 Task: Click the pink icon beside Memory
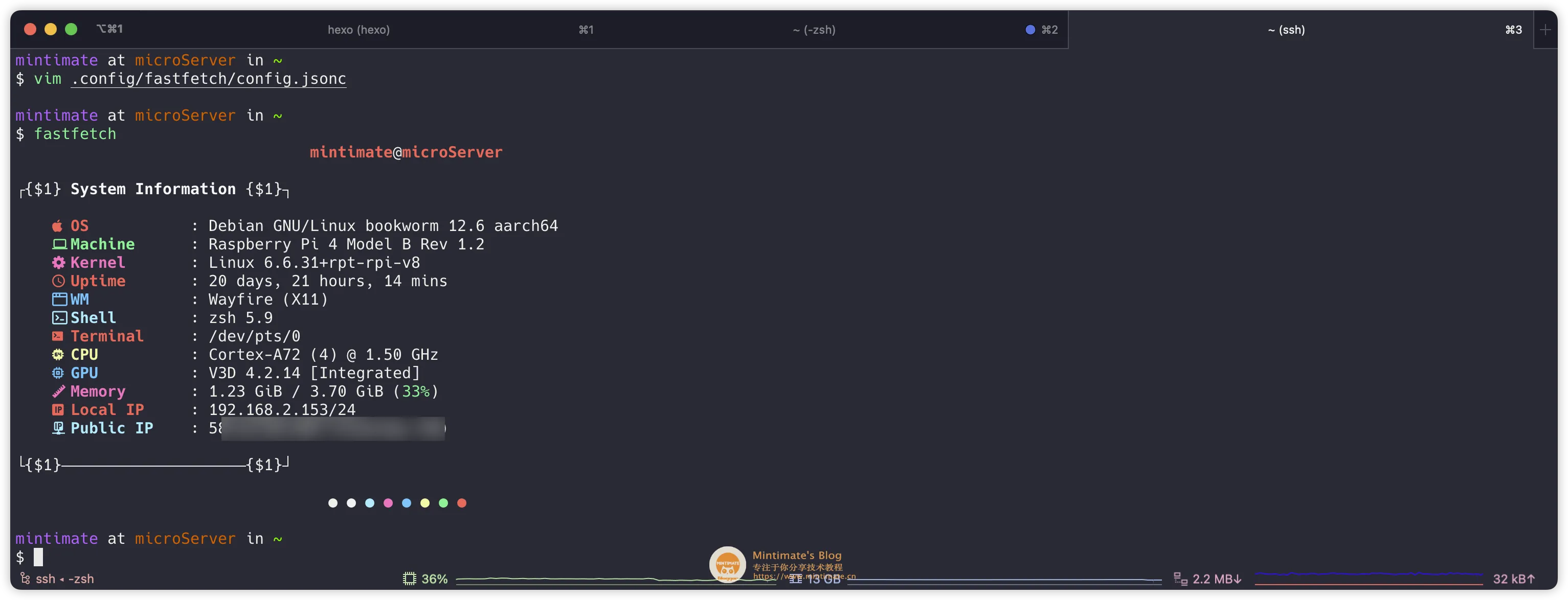pos(58,390)
